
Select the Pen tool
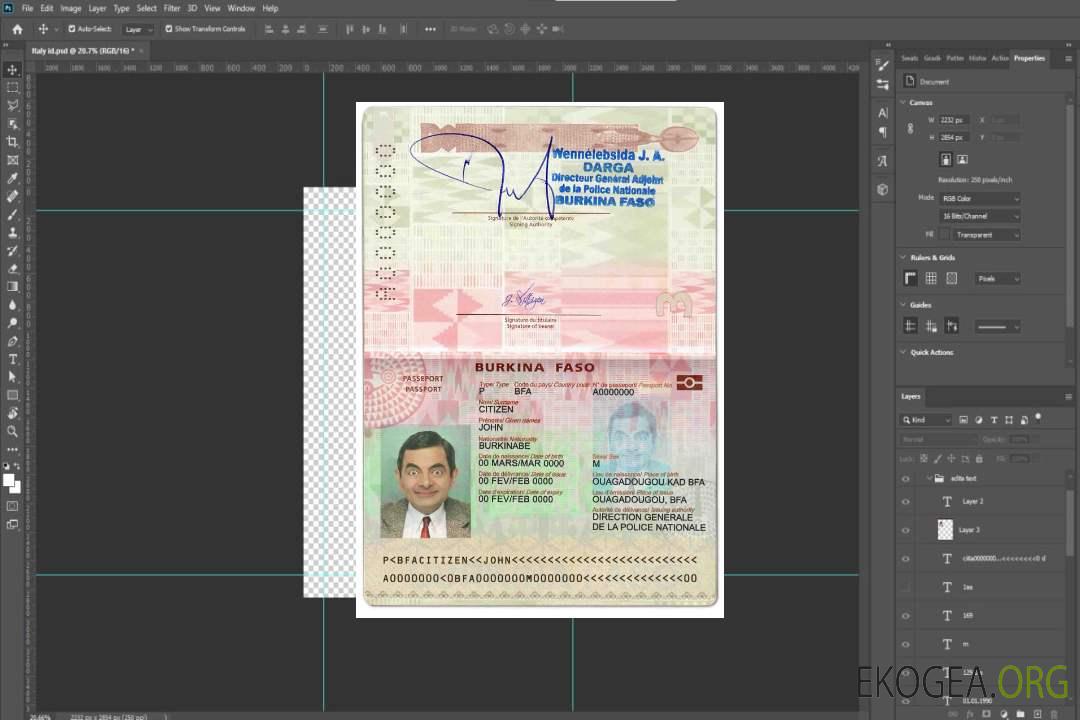tap(12, 341)
